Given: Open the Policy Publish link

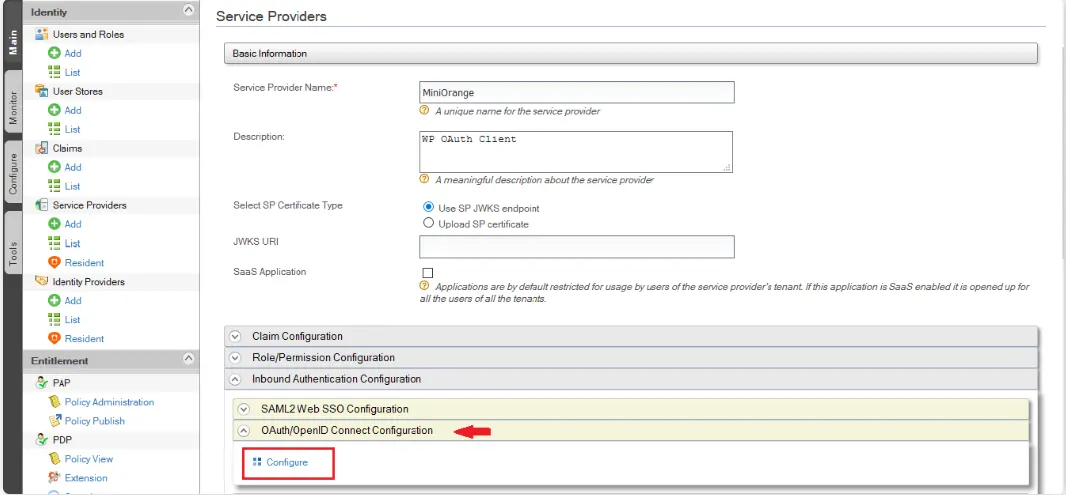Looking at the screenshot, I should (94, 421).
